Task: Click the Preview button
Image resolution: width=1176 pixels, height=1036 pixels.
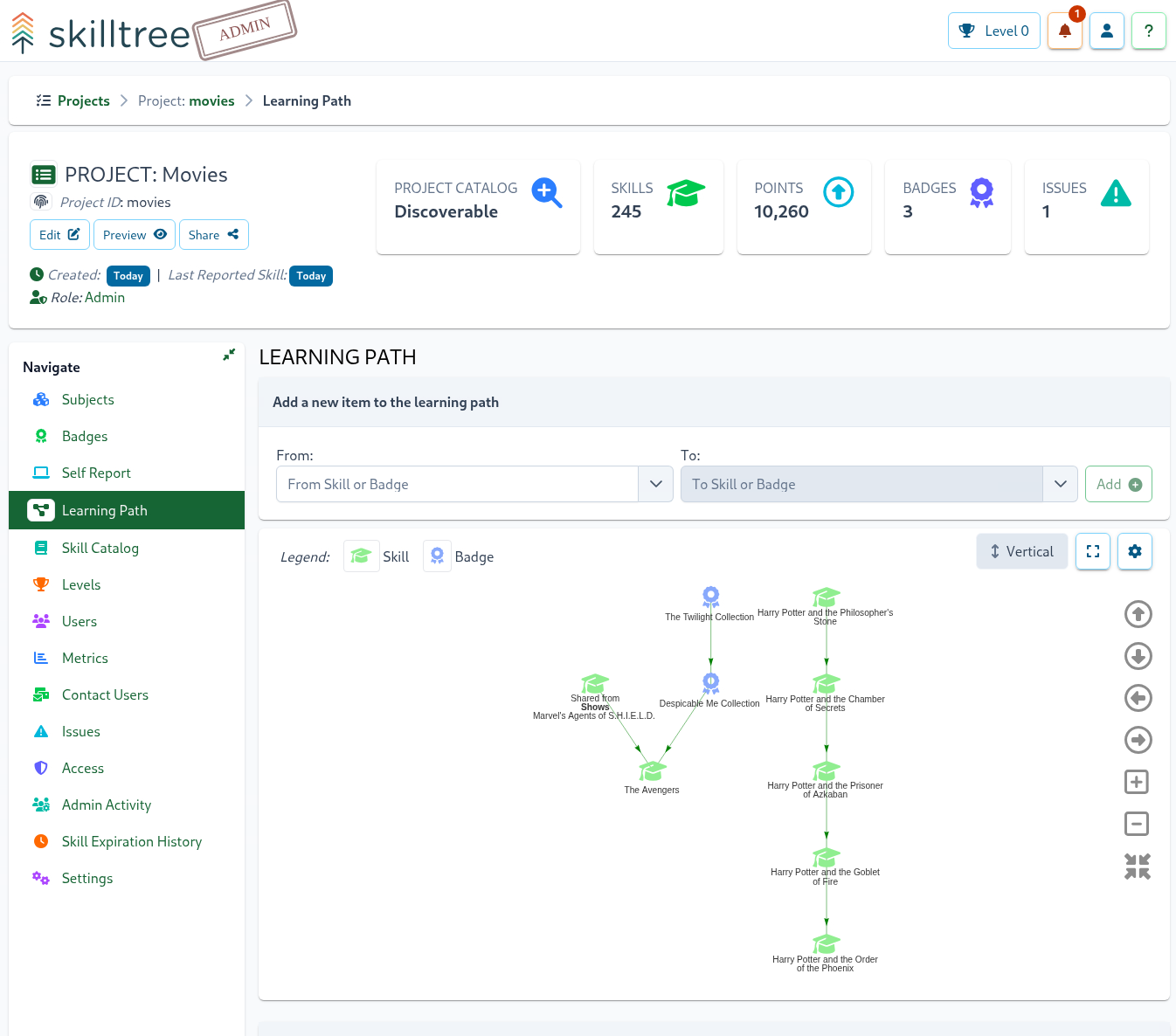Action: (134, 234)
